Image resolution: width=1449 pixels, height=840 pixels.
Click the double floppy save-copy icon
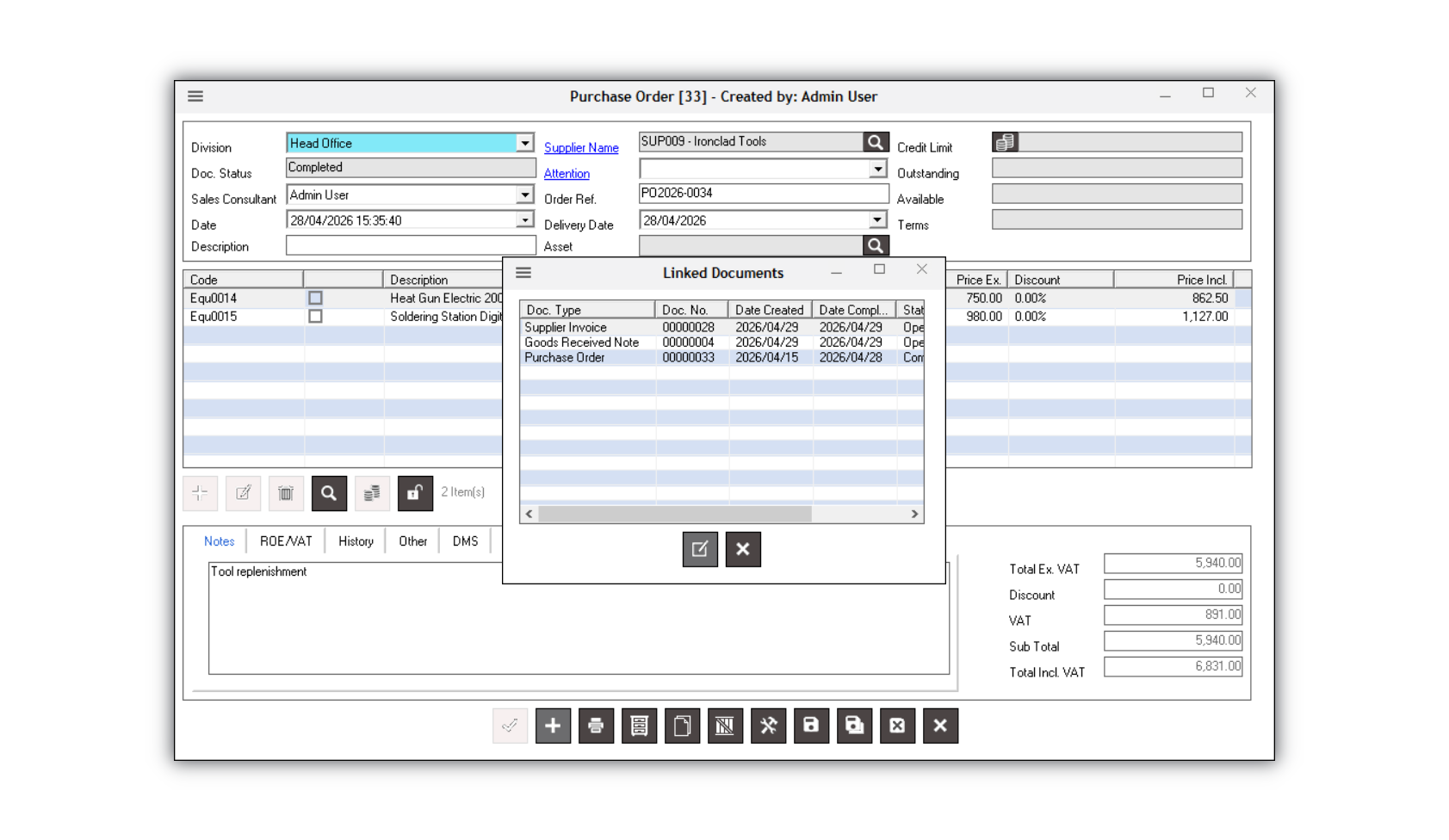point(854,726)
